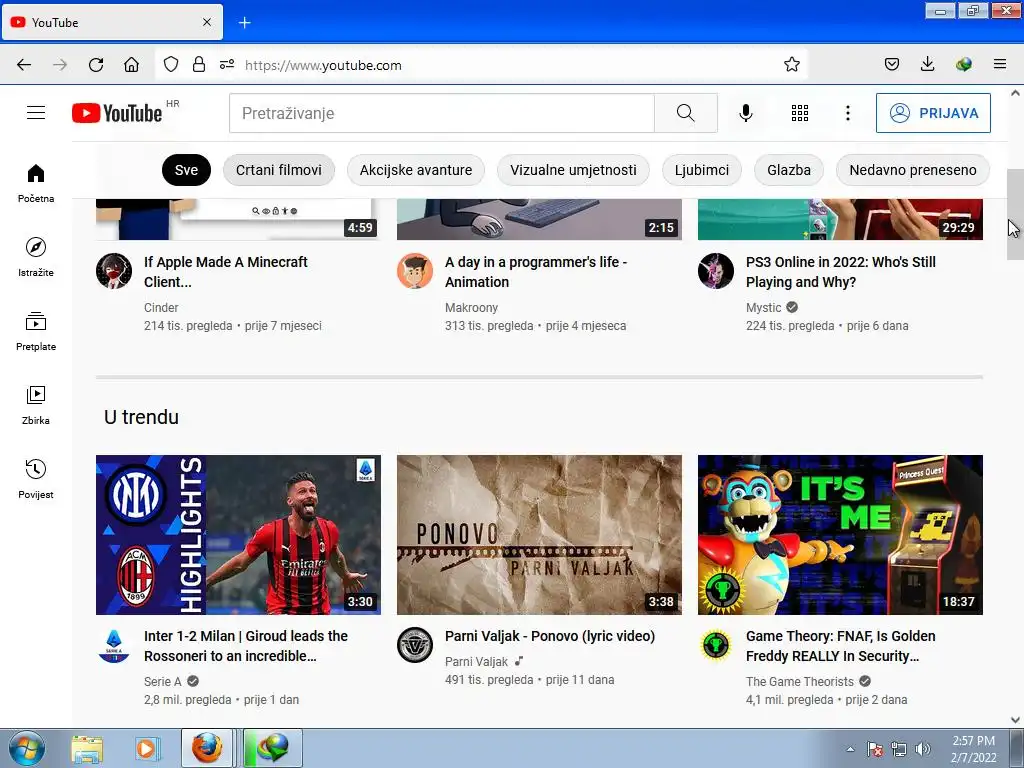This screenshot has width=1024, height=768.
Task: Click tracking protection shield icon
Action: tap(171, 64)
